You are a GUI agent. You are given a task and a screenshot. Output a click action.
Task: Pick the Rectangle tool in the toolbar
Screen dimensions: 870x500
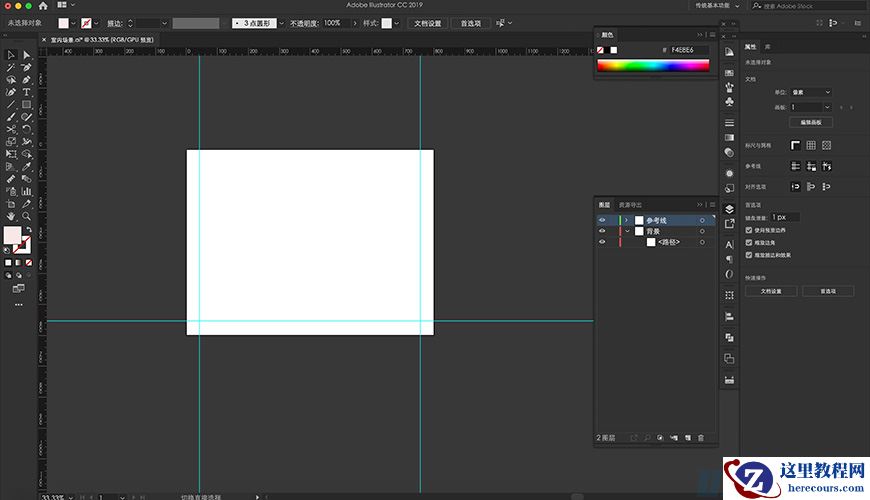tap(27, 104)
